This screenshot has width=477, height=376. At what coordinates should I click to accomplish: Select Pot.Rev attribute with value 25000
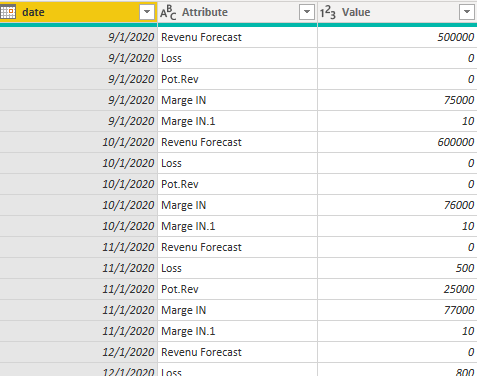(180, 289)
